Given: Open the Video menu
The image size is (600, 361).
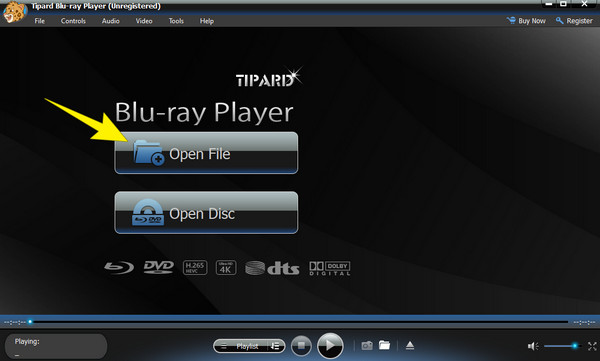Looking at the screenshot, I should 144,21.
